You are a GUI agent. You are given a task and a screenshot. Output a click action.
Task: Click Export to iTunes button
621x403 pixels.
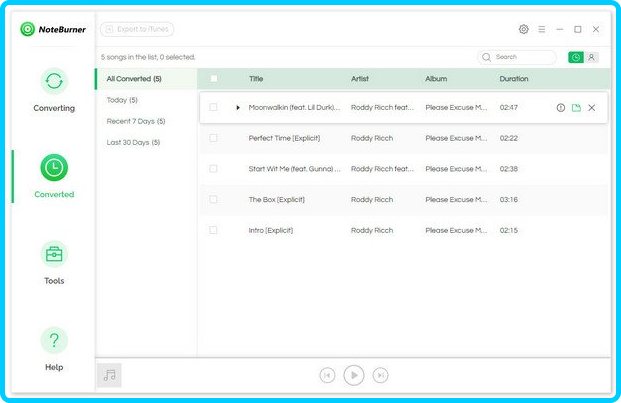(137, 29)
